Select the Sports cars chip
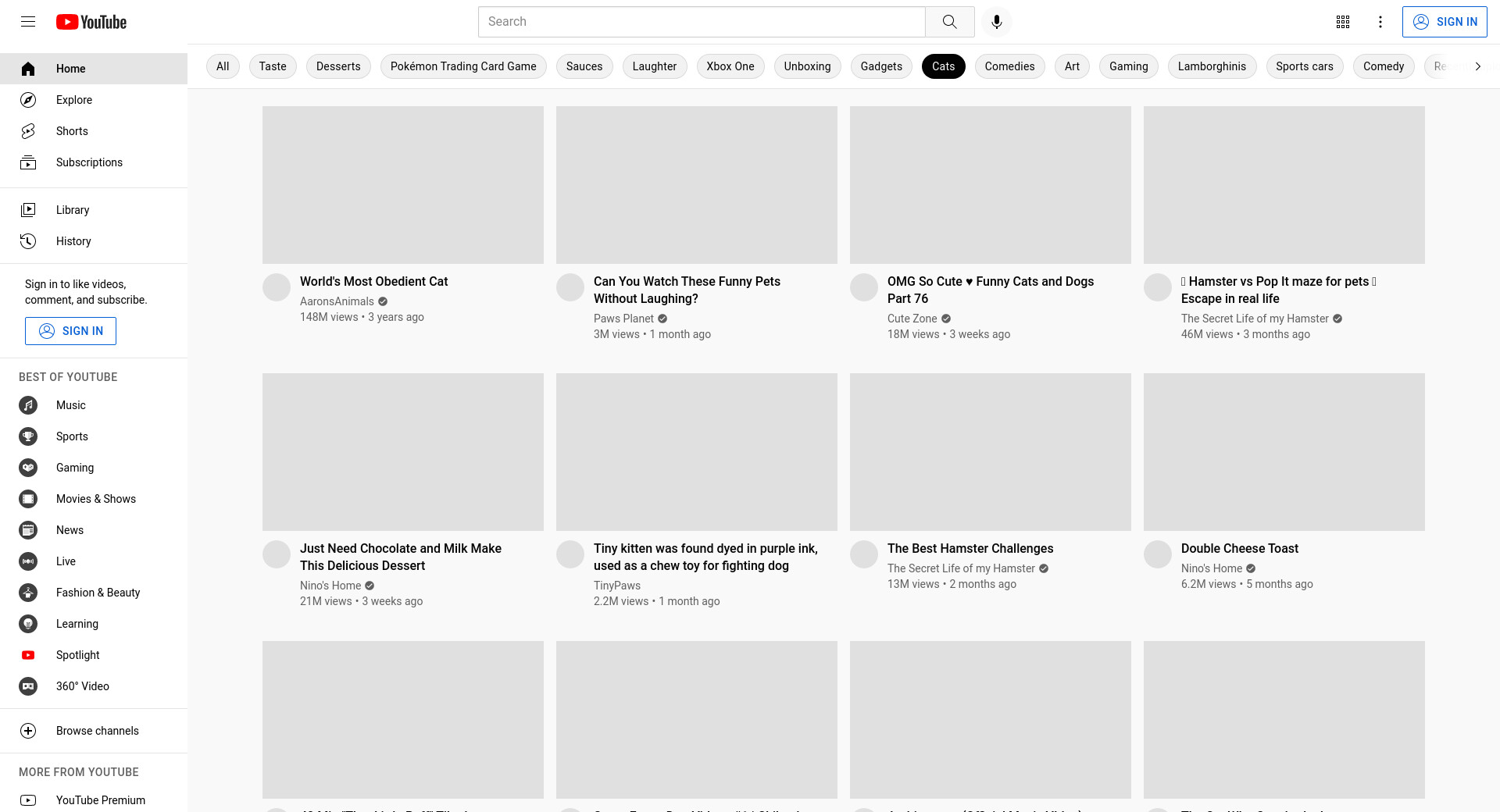 coord(1305,66)
